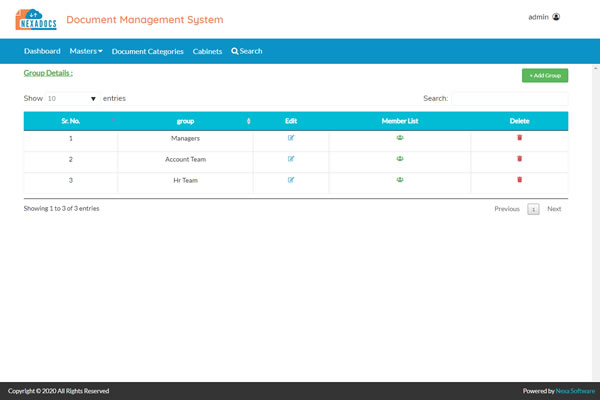600x400 pixels.
Task: Focus the Search input field
Action: (x=509, y=99)
